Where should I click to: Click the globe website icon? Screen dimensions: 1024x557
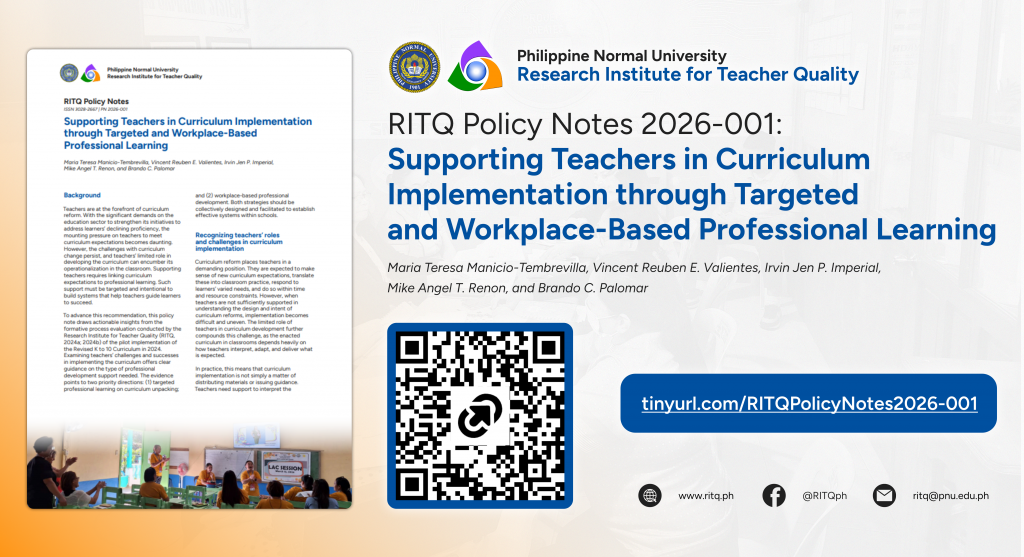650,496
